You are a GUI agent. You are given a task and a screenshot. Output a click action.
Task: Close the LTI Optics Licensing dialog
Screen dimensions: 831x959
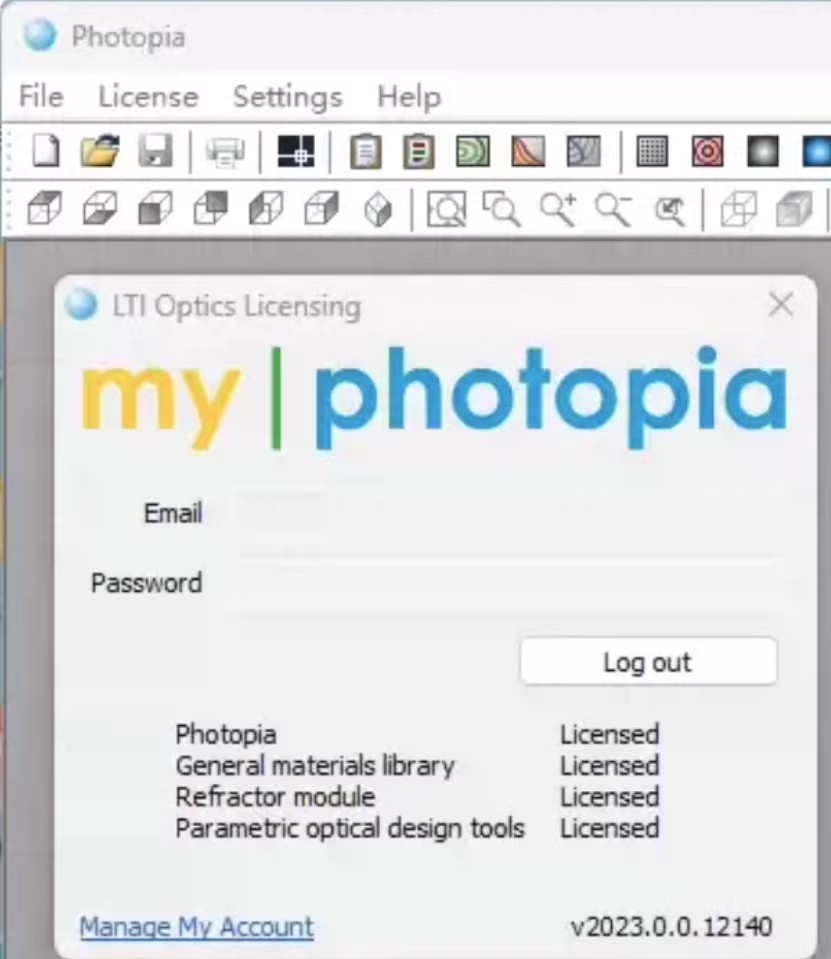[781, 304]
